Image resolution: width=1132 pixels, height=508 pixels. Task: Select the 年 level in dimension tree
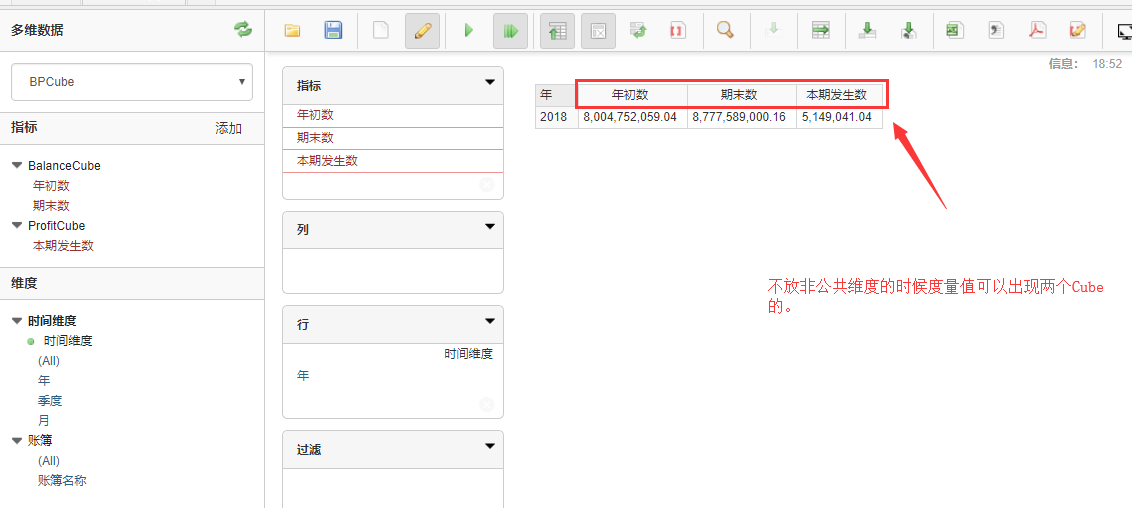pos(44,380)
